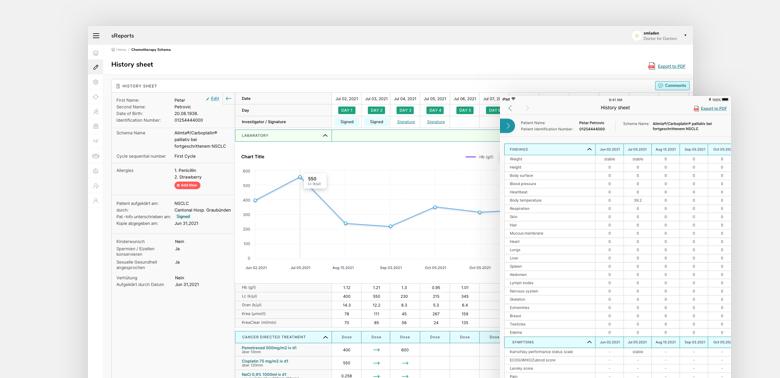Click the top circular icon in left sidebar
780x378 pixels.
click(96, 53)
